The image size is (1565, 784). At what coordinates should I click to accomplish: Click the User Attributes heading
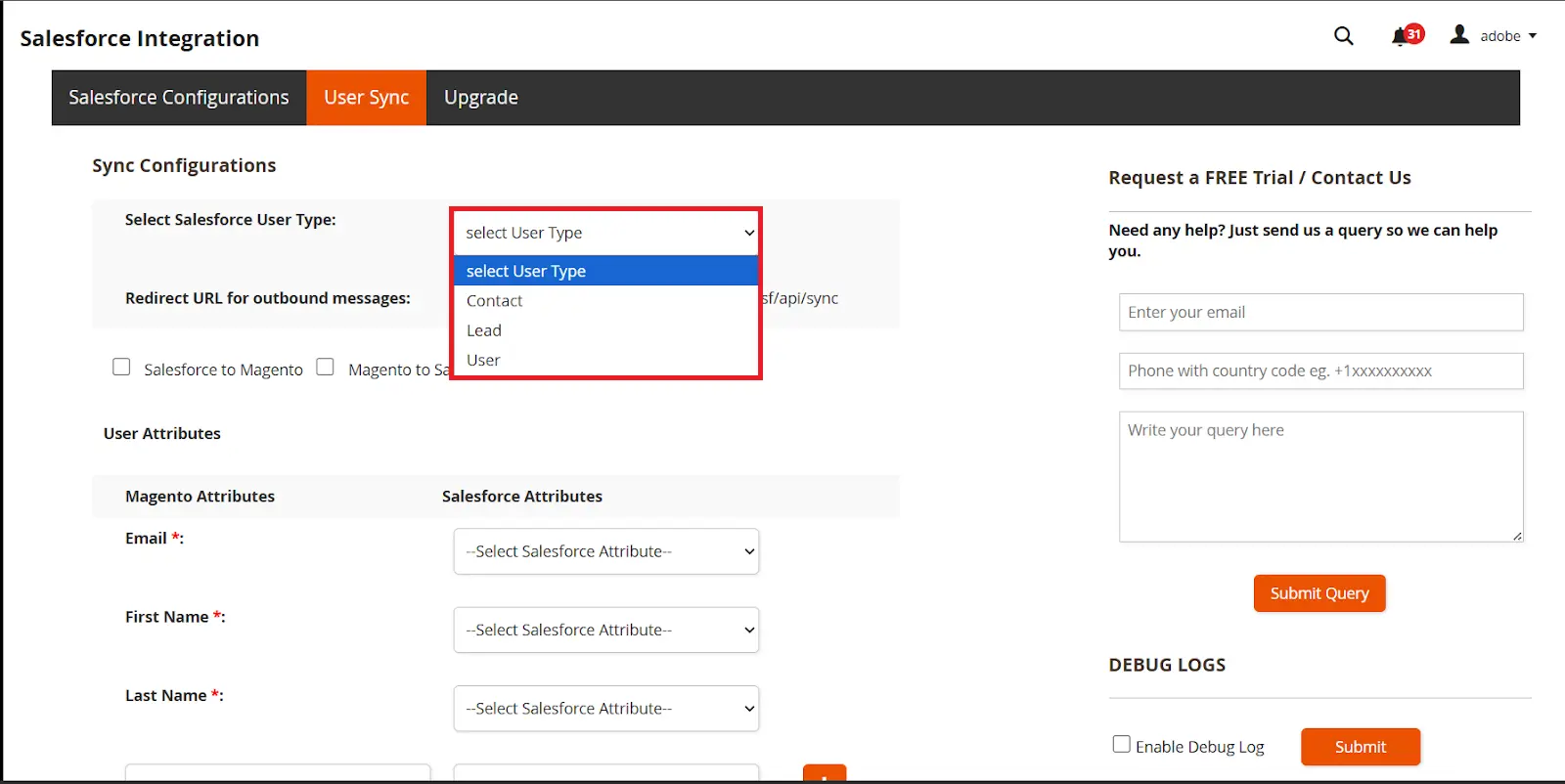pyautogui.click(x=162, y=433)
